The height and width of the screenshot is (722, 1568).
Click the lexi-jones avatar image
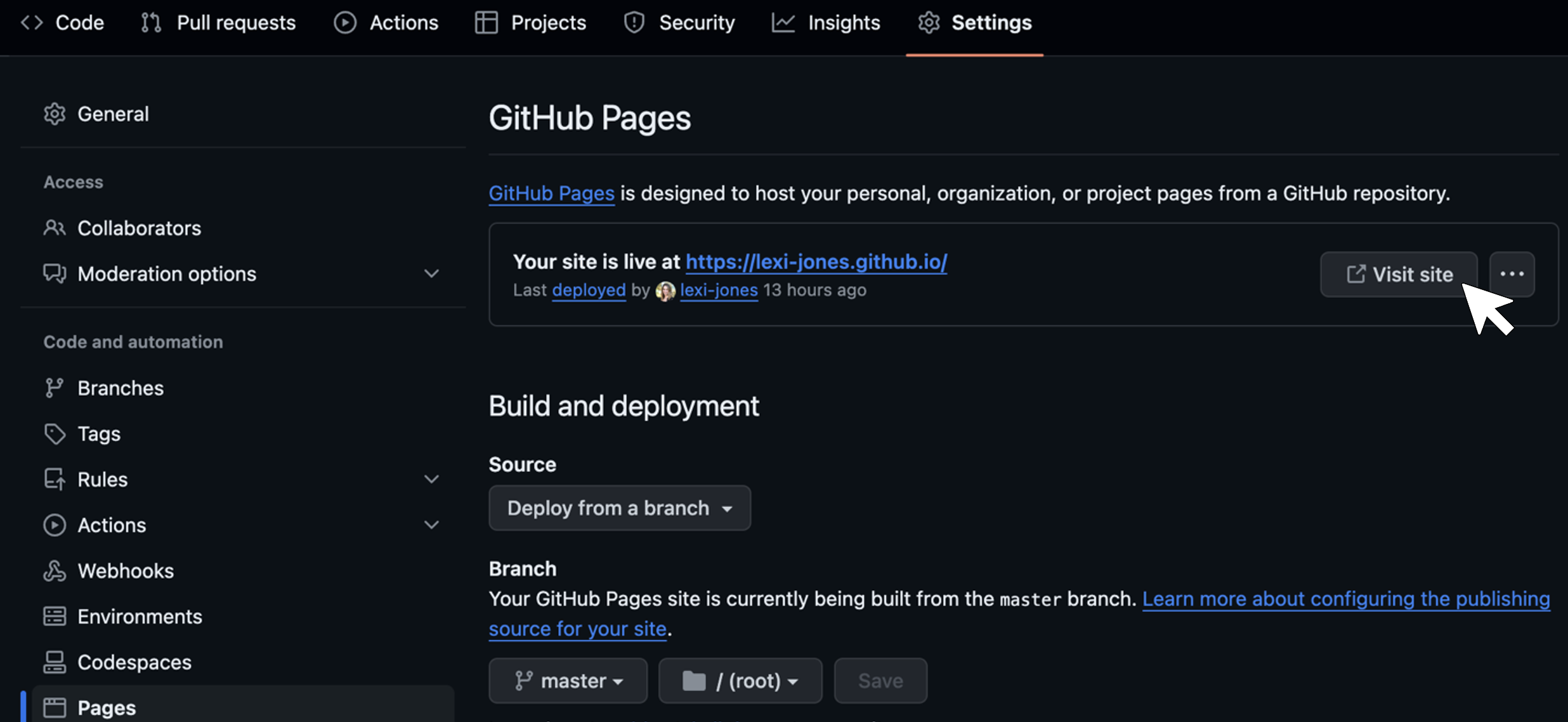tap(665, 291)
